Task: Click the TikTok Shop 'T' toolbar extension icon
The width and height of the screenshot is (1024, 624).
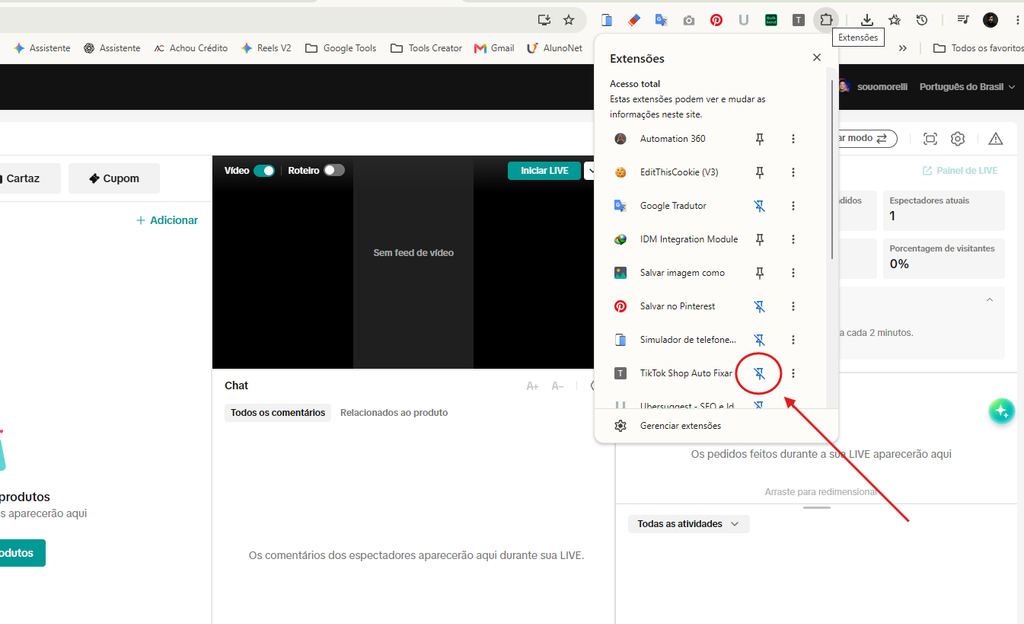Action: [798, 20]
